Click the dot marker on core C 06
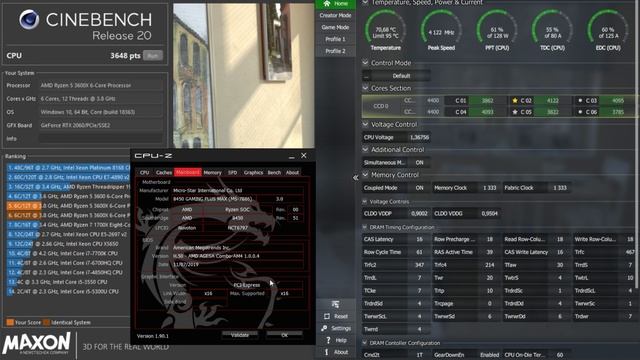Image resolution: width=640 pixels, height=360 pixels. (580, 112)
